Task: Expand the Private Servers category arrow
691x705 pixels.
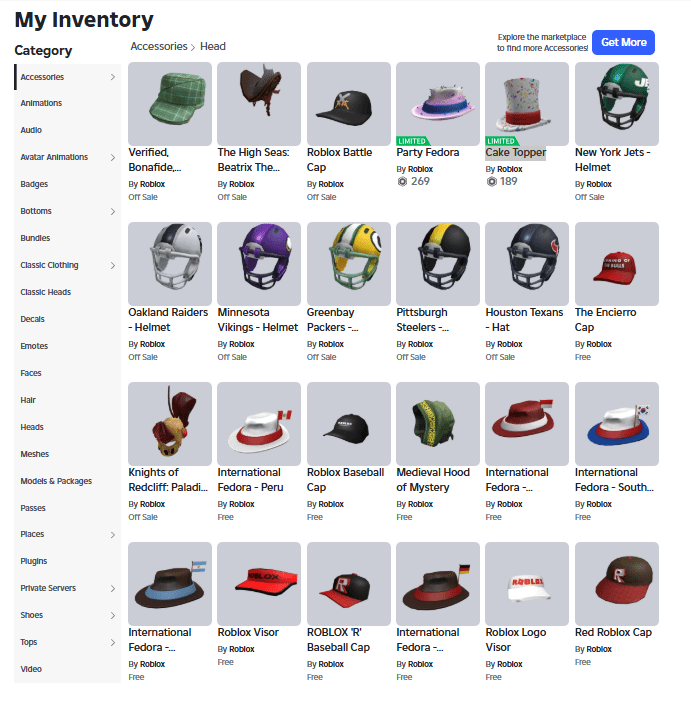Action: [x=112, y=588]
